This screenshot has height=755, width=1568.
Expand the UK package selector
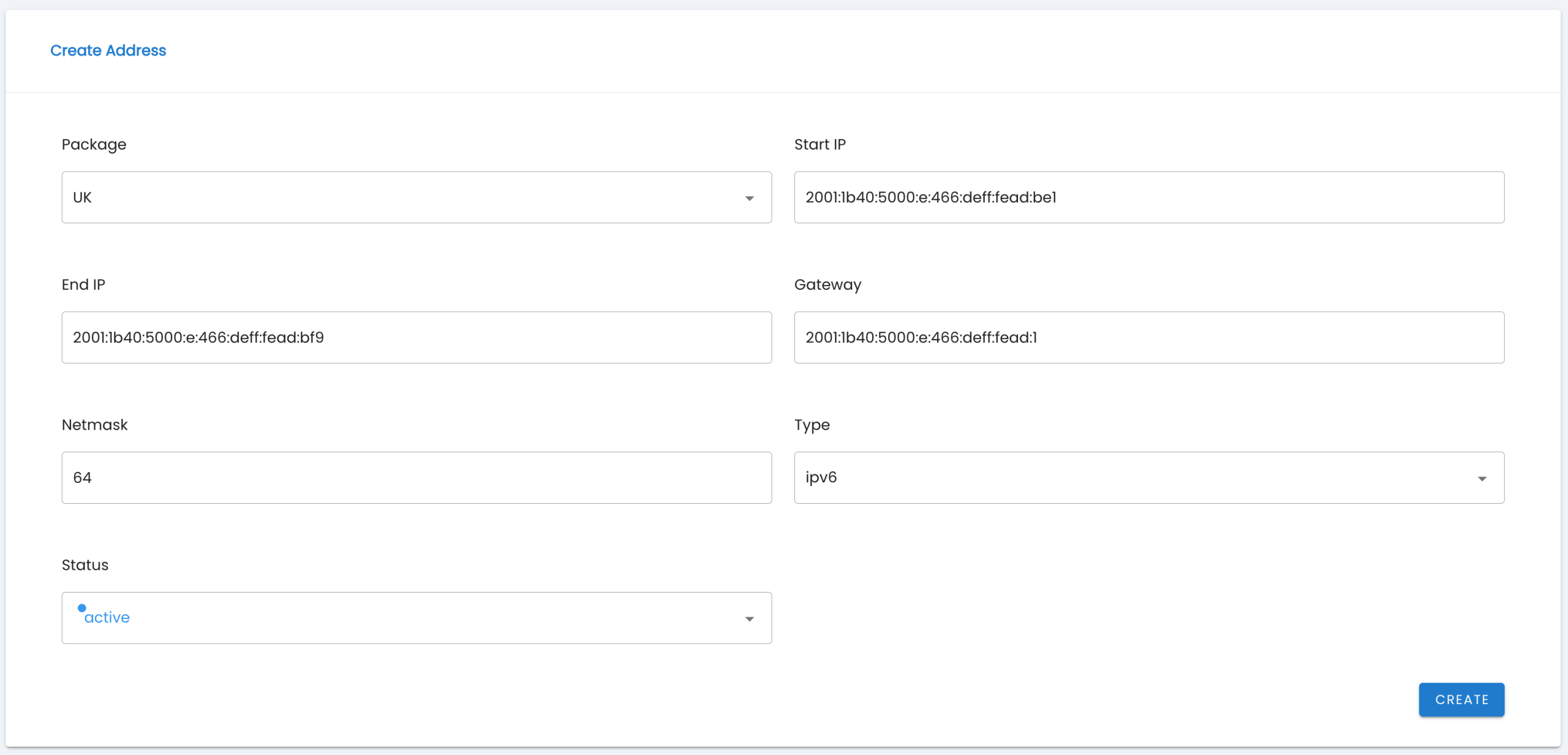417,197
